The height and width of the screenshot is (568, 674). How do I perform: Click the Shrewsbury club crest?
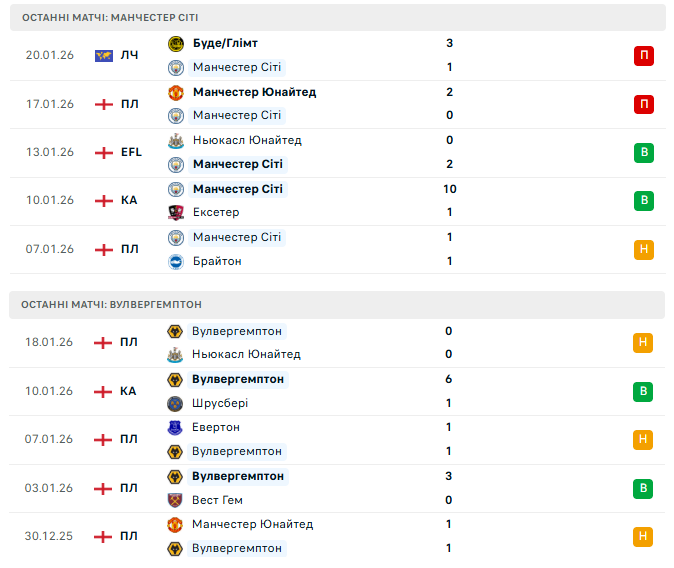(176, 403)
